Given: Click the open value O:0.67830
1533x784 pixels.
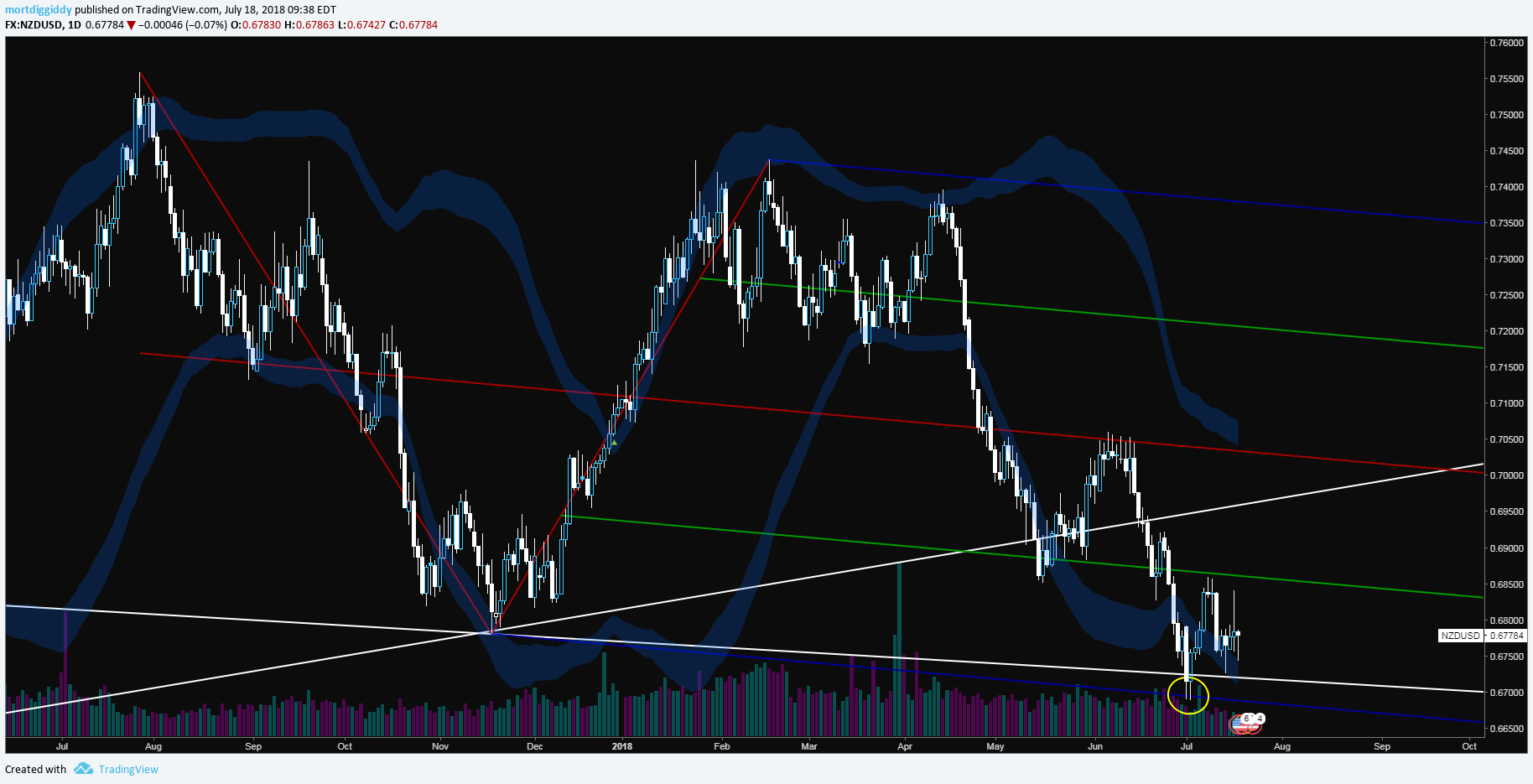Looking at the screenshot, I should [x=256, y=25].
